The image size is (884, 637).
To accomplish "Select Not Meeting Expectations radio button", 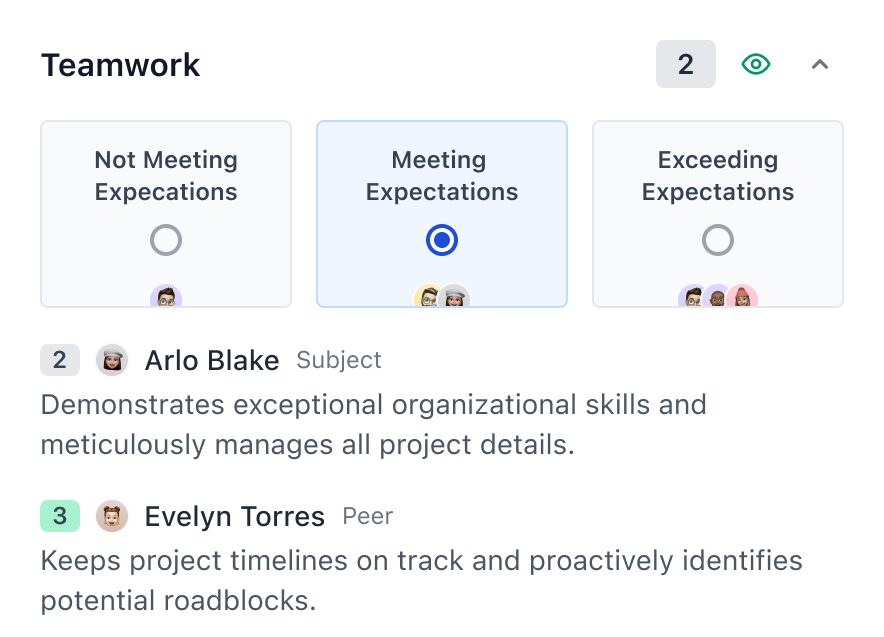I will click(x=166, y=240).
